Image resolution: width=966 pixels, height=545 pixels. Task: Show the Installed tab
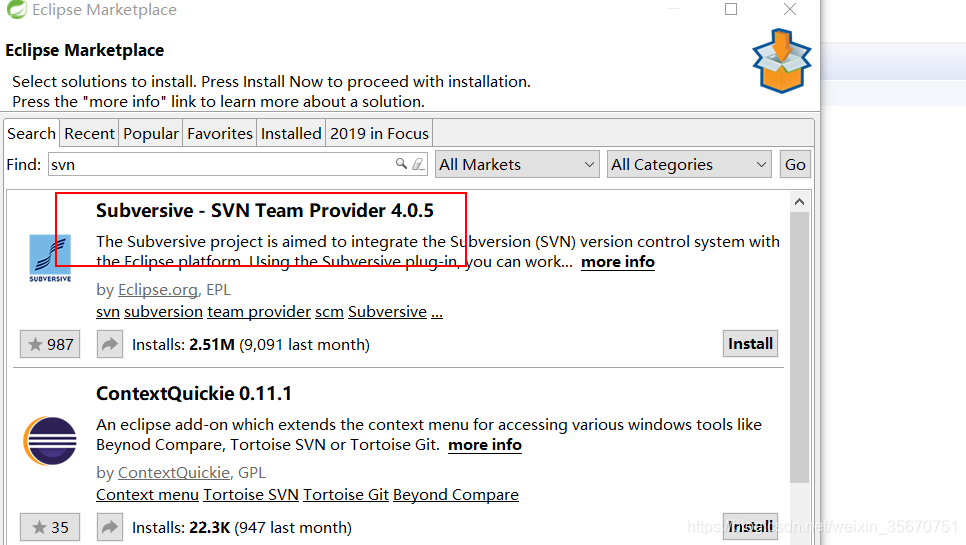[x=291, y=134]
